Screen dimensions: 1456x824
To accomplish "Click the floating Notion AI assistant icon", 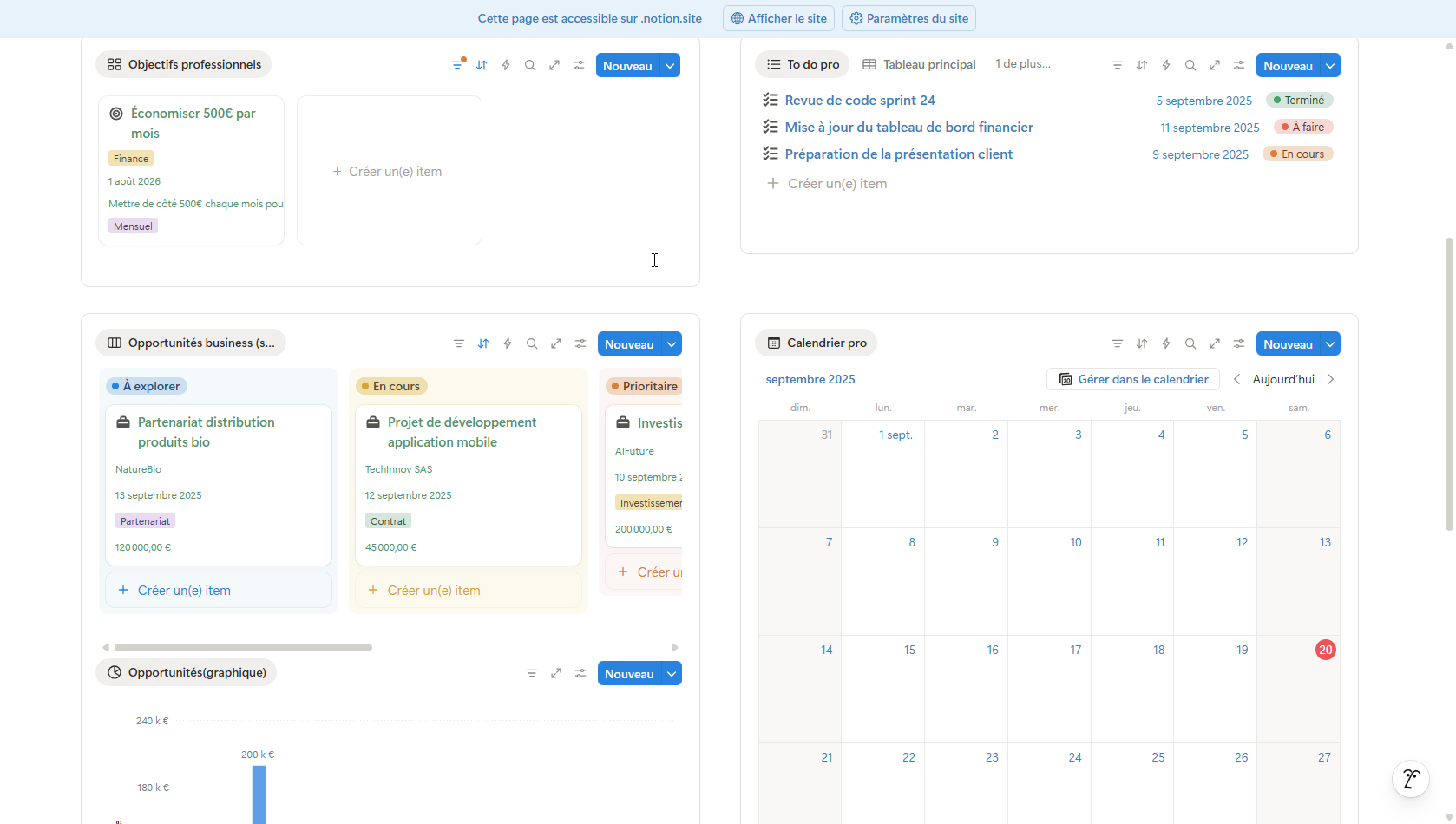I will point(1410,778).
